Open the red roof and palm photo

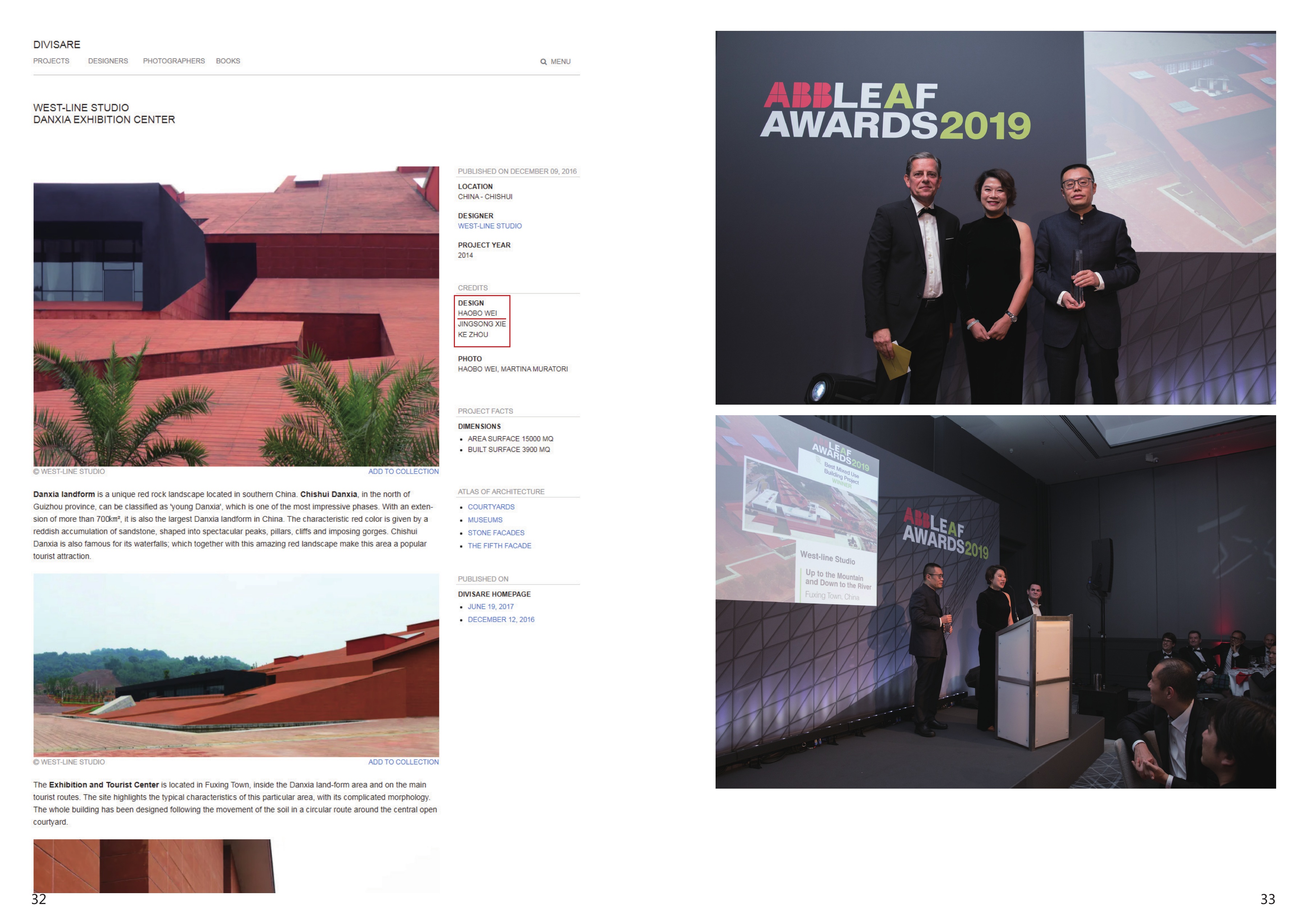click(x=236, y=316)
